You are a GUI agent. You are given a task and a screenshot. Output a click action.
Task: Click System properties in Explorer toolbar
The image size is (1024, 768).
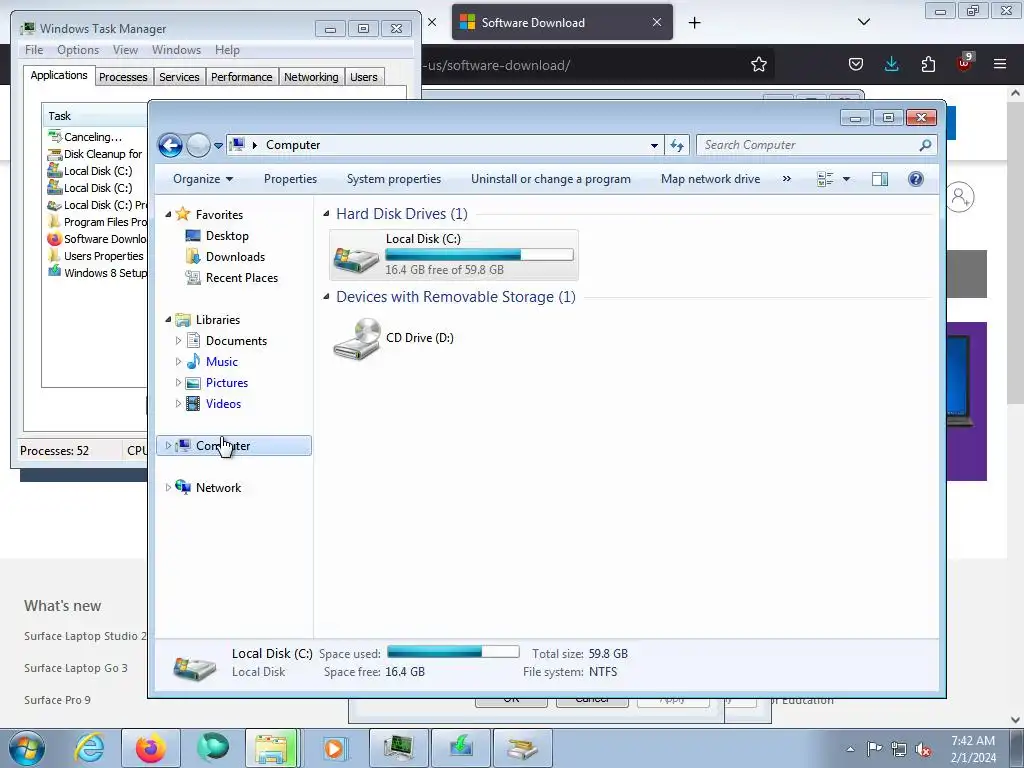tap(394, 179)
